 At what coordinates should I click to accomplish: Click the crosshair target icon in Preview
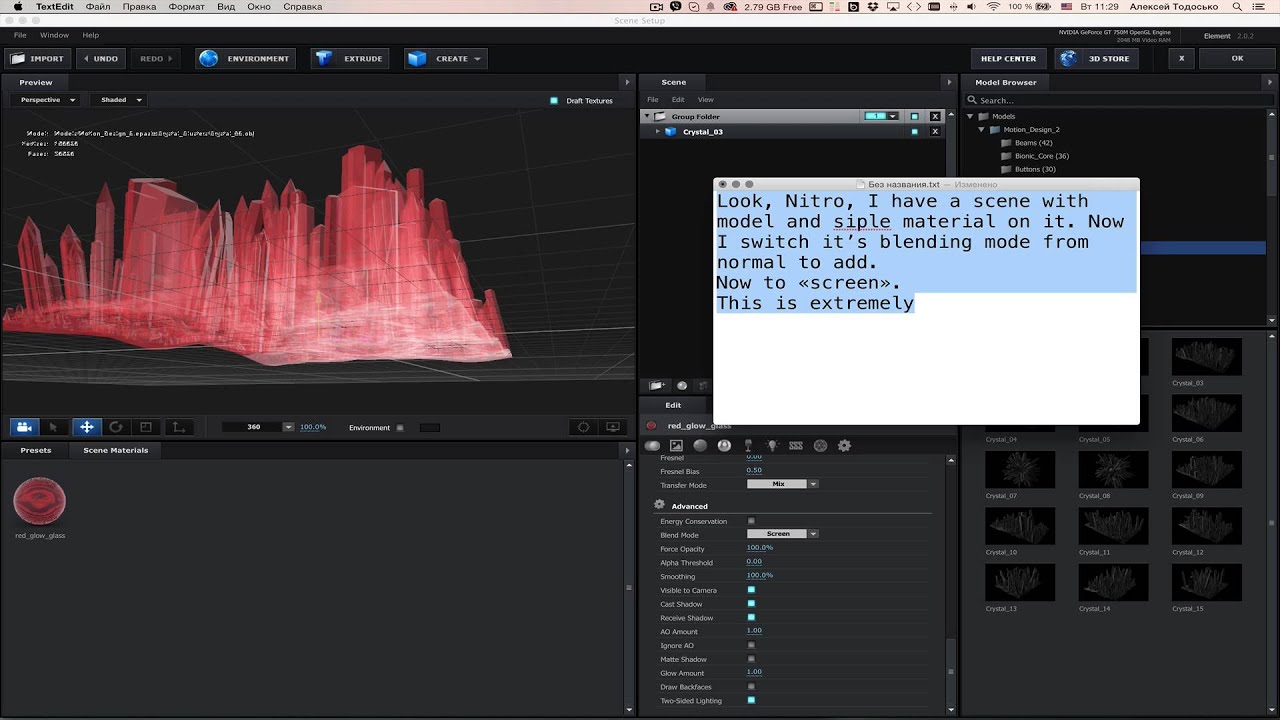pos(584,427)
